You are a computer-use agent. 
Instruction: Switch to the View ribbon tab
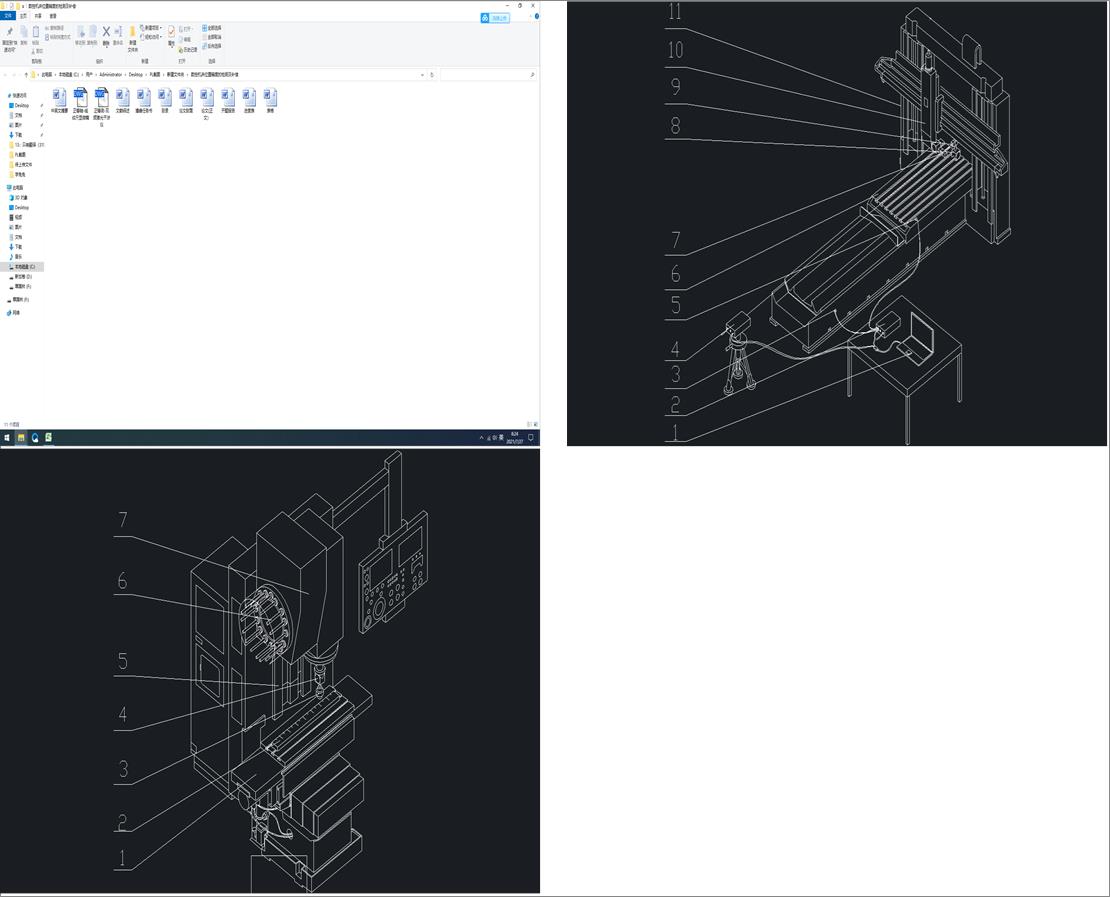point(53,16)
